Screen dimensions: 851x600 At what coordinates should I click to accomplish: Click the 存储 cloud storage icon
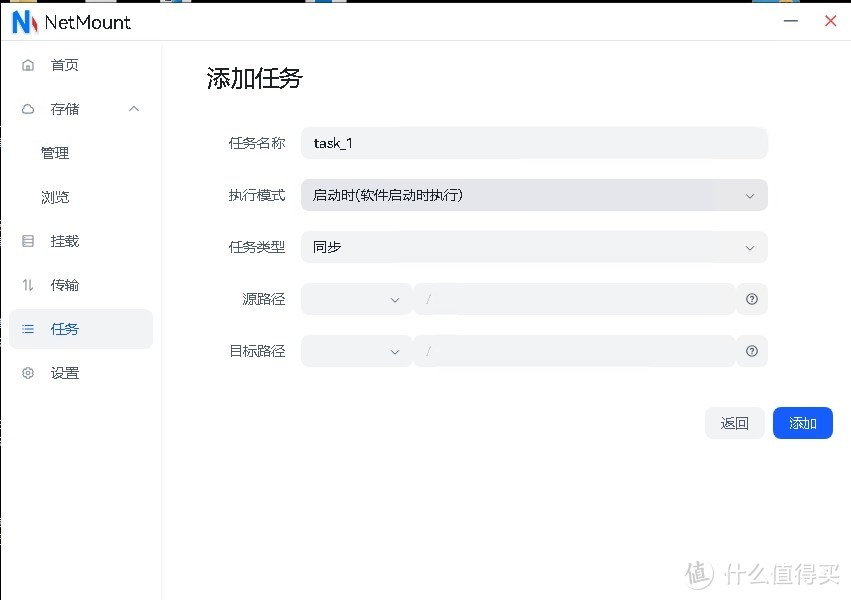pos(27,109)
